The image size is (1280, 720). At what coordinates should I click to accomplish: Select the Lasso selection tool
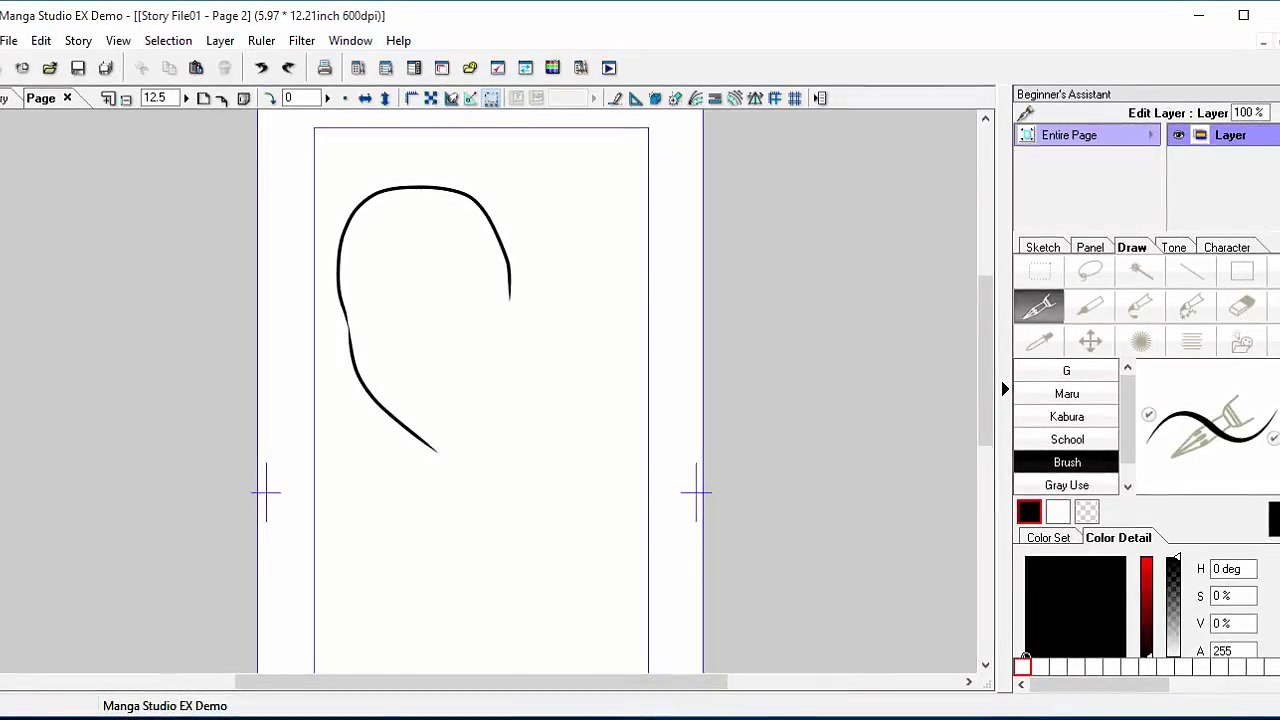click(1090, 271)
